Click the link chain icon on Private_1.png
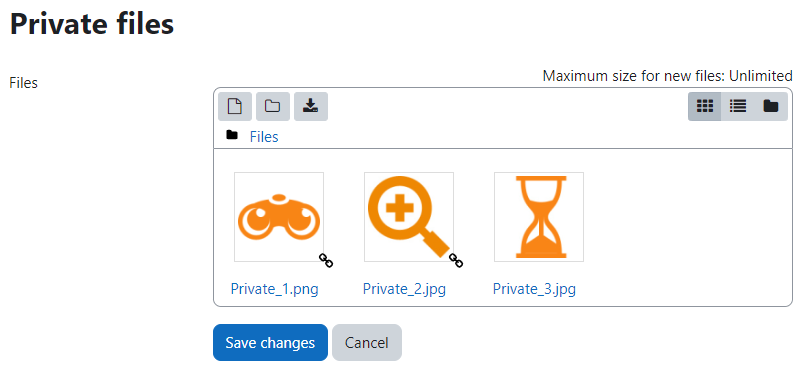The height and width of the screenshot is (370, 806). click(326, 261)
